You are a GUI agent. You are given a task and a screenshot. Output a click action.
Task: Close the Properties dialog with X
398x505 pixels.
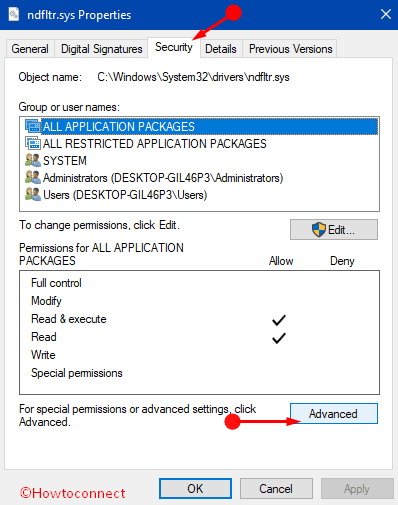[386, 14]
